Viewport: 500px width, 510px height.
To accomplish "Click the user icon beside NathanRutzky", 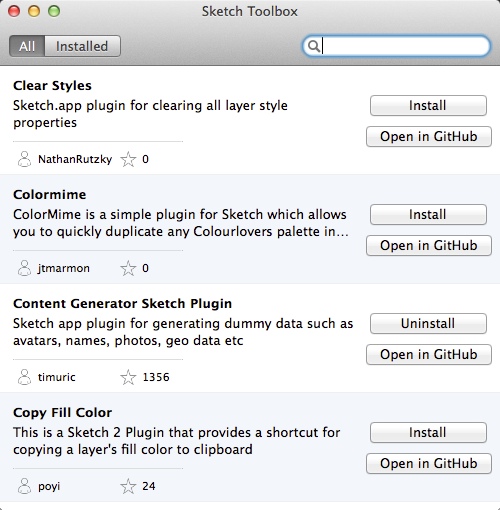I will coord(24,159).
